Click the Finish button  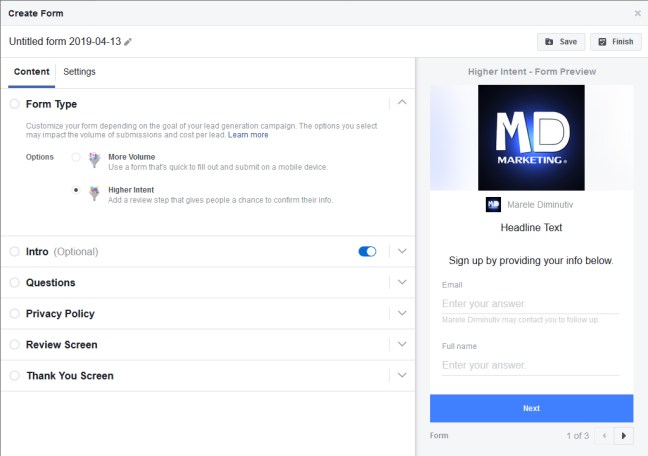[x=616, y=42]
